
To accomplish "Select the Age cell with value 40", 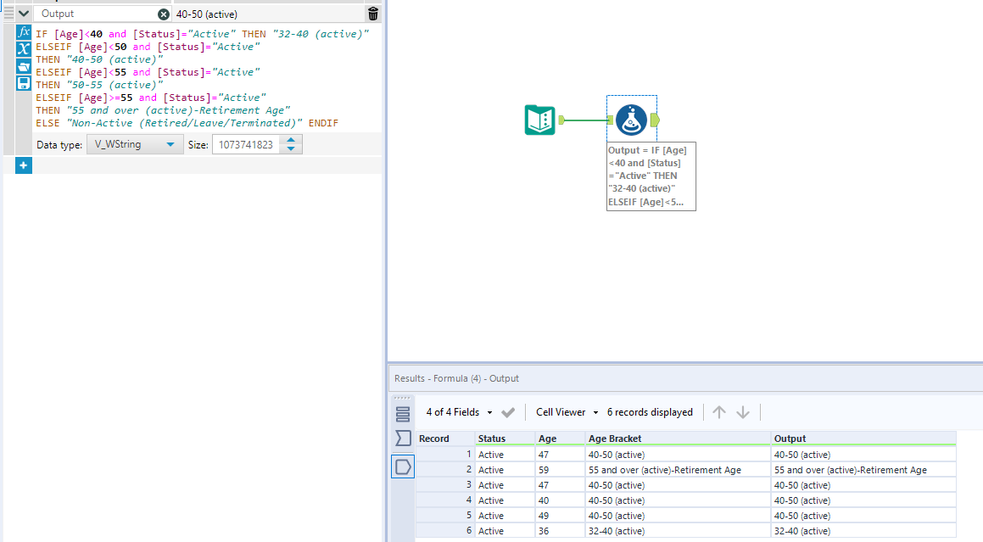I will pyautogui.click(x=560, y=501).
